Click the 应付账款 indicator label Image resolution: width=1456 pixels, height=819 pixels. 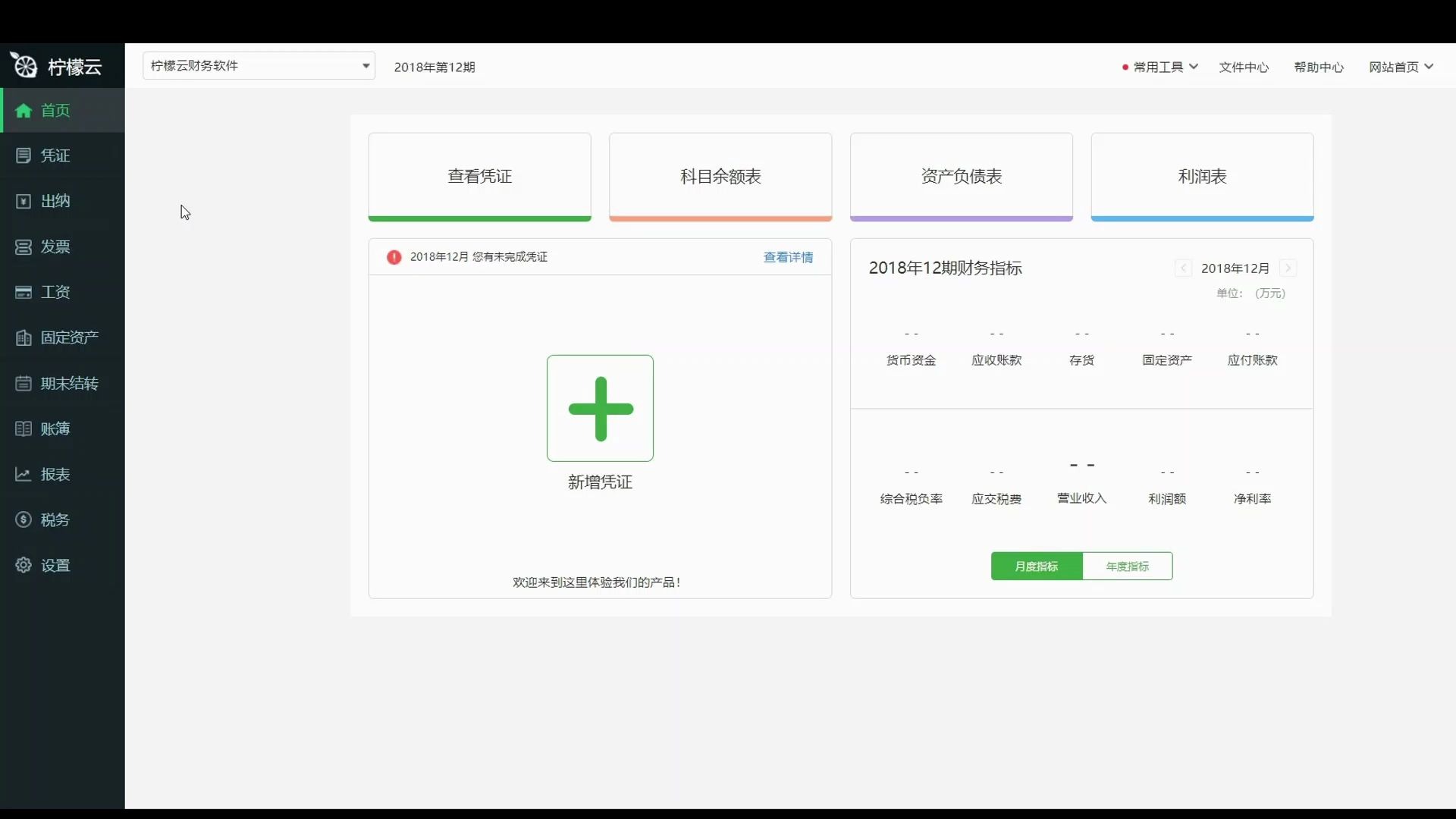pyautogui.click(x=1253, y=360)
